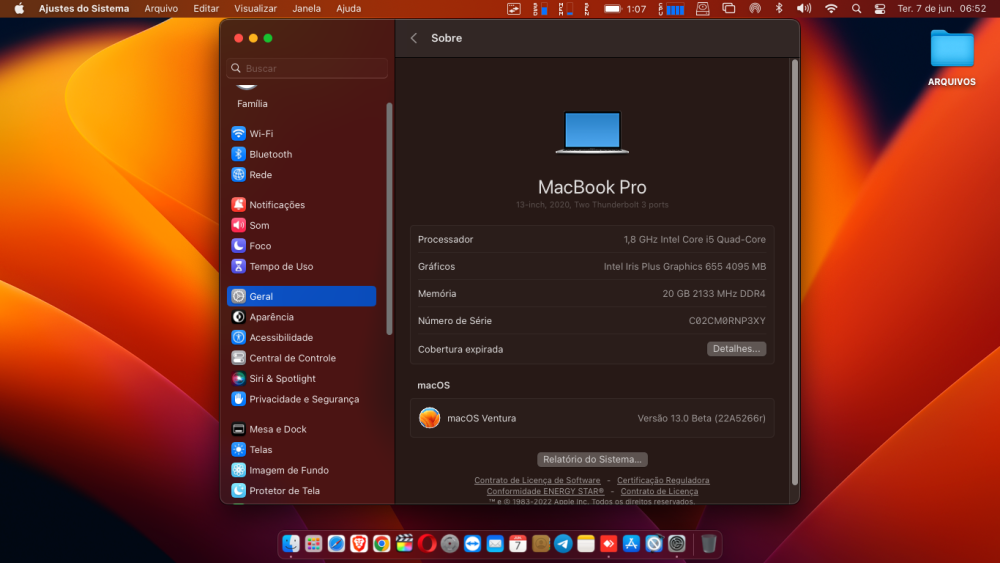Click the MacBook Pro laptop image
Viewport: 1000px width, 563px height.
point(592,133)
